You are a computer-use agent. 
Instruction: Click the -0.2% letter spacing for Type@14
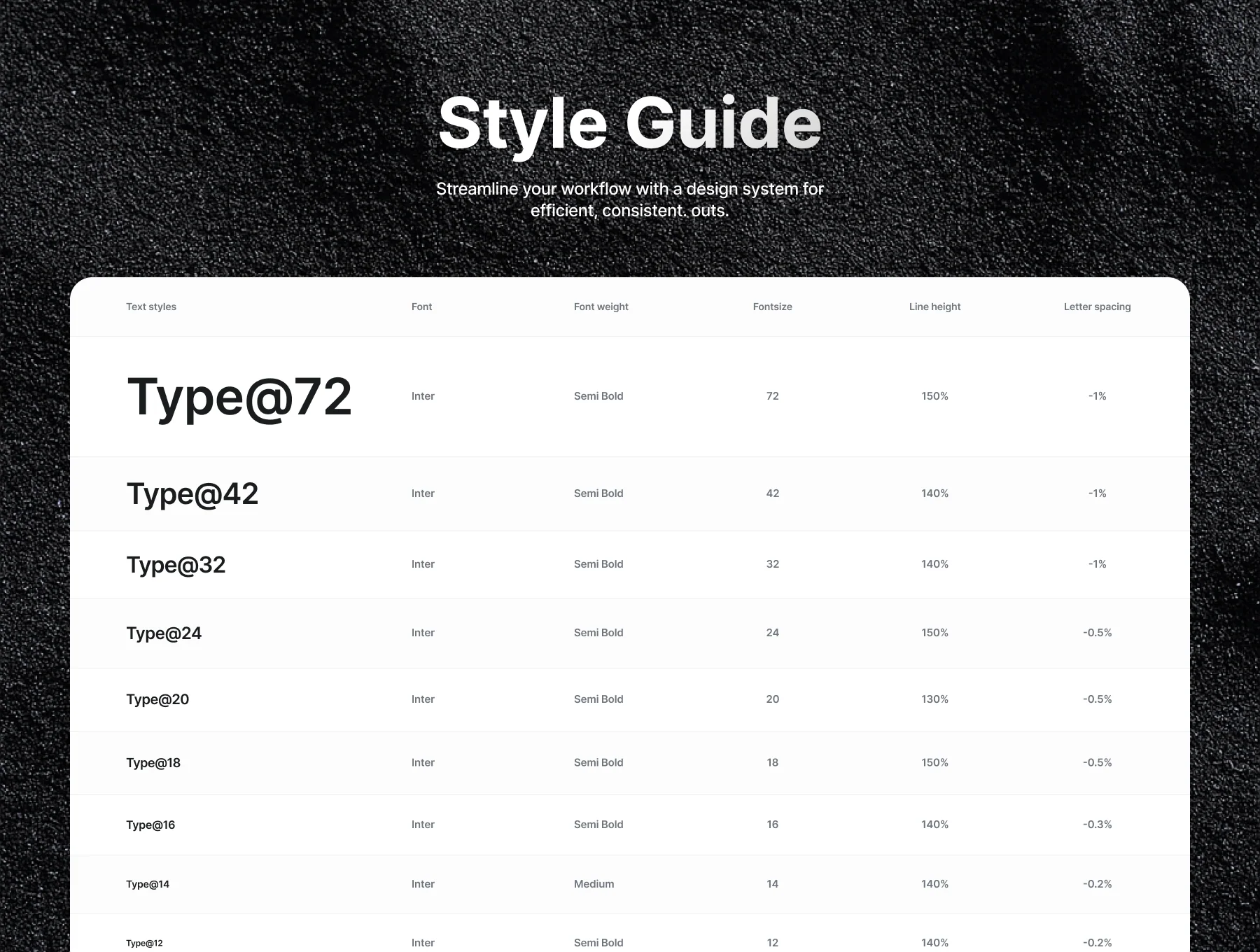pyautogui.click(x=1098, y=884)
